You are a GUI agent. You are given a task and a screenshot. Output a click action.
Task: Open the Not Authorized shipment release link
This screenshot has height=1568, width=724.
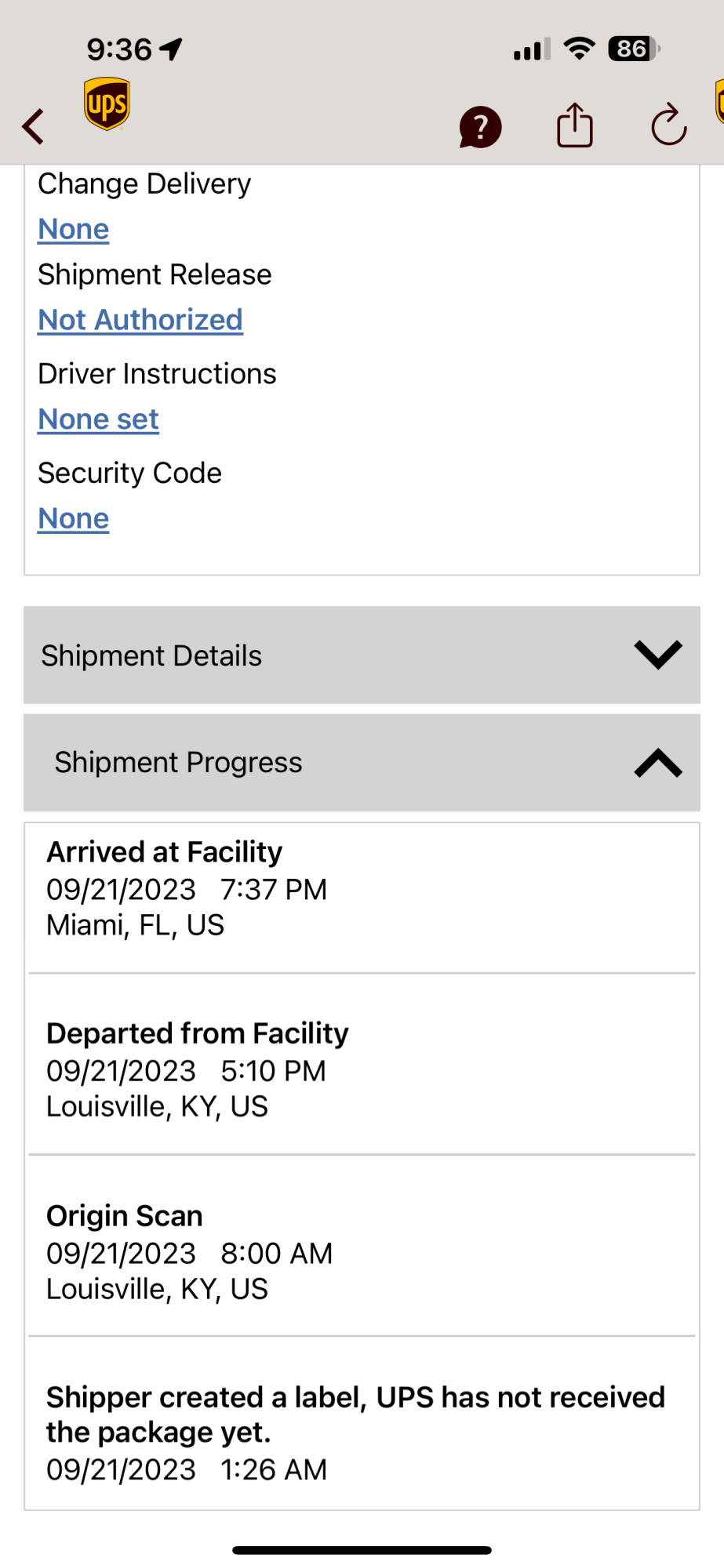140,321
